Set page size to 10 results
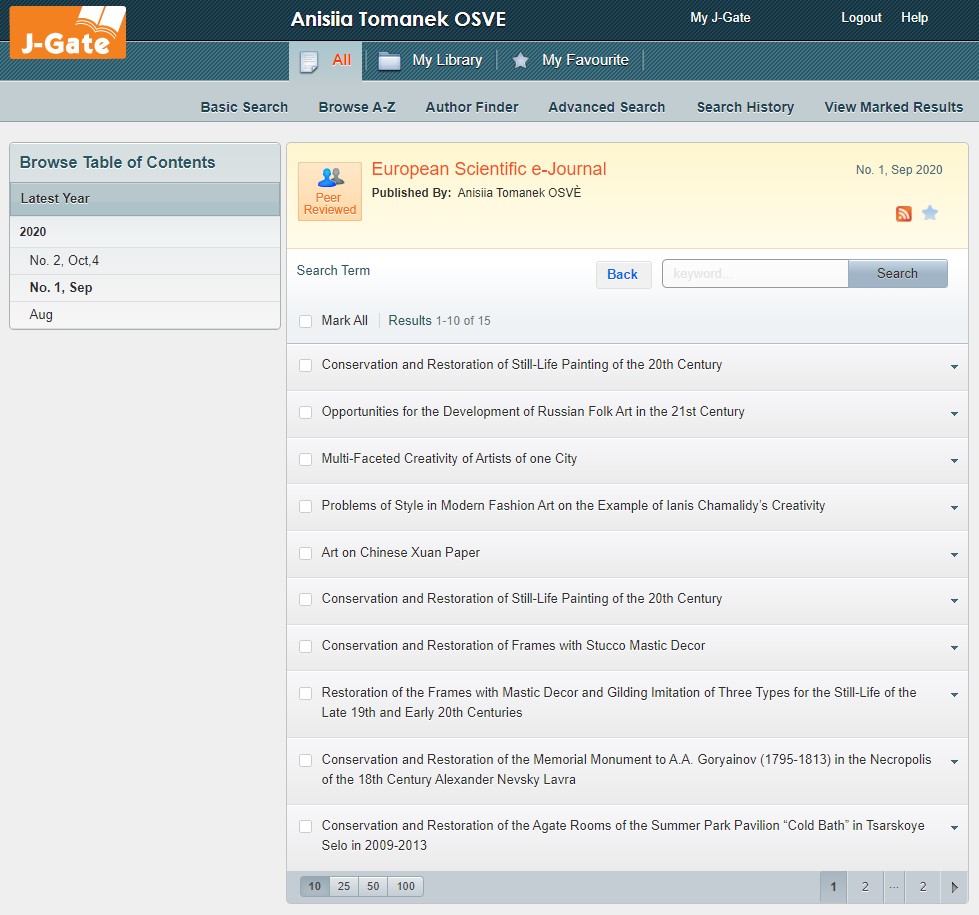Viewport: 979px width, 915px height. pos(315,886)
